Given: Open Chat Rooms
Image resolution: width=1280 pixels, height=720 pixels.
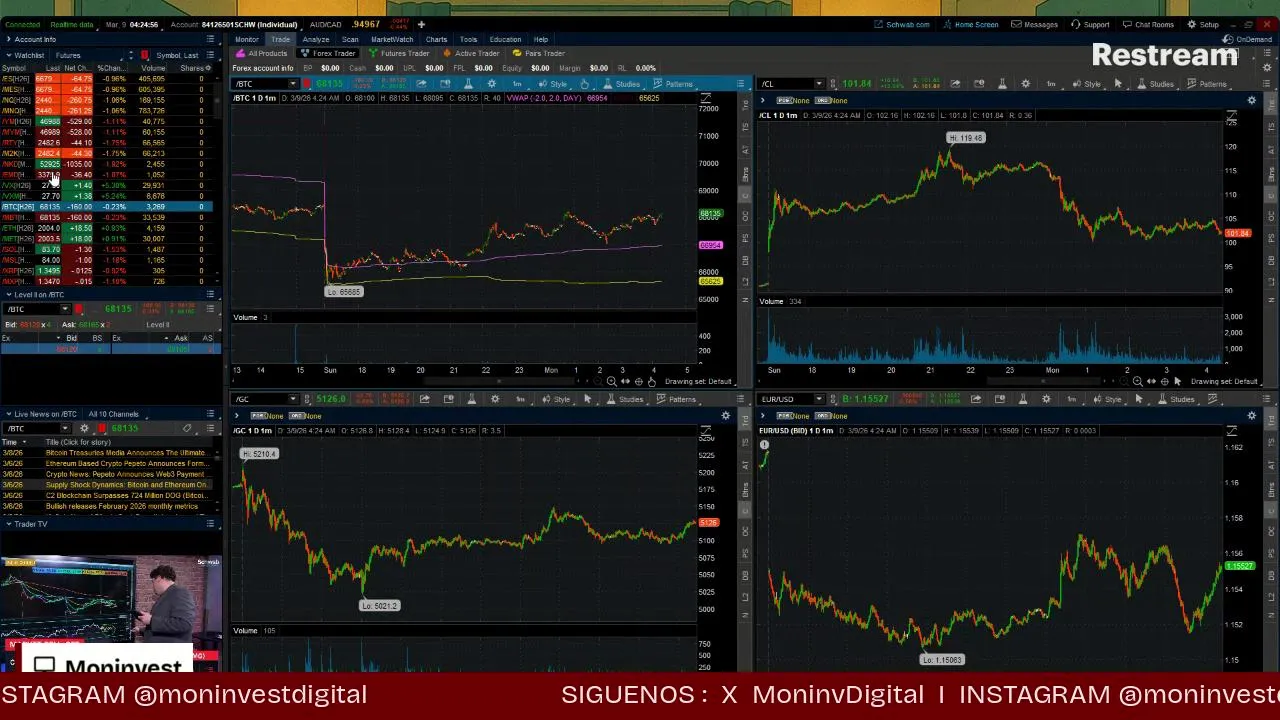Looking at the screenshot, I should pyautogui.click(x=1148, y=24).
